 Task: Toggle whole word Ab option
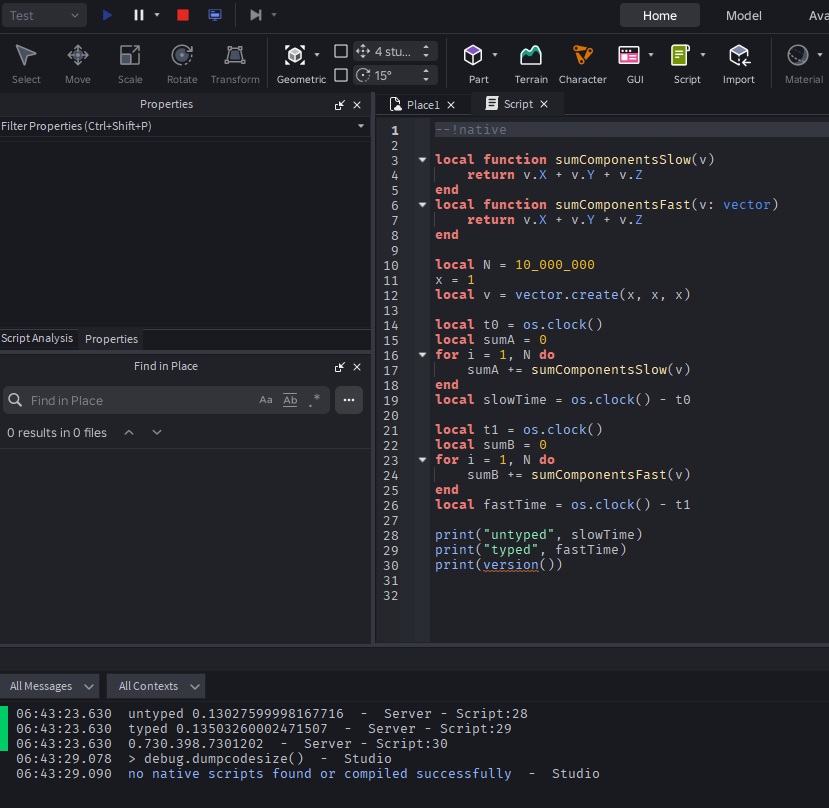pyautogui.click(x=290, y=400)
